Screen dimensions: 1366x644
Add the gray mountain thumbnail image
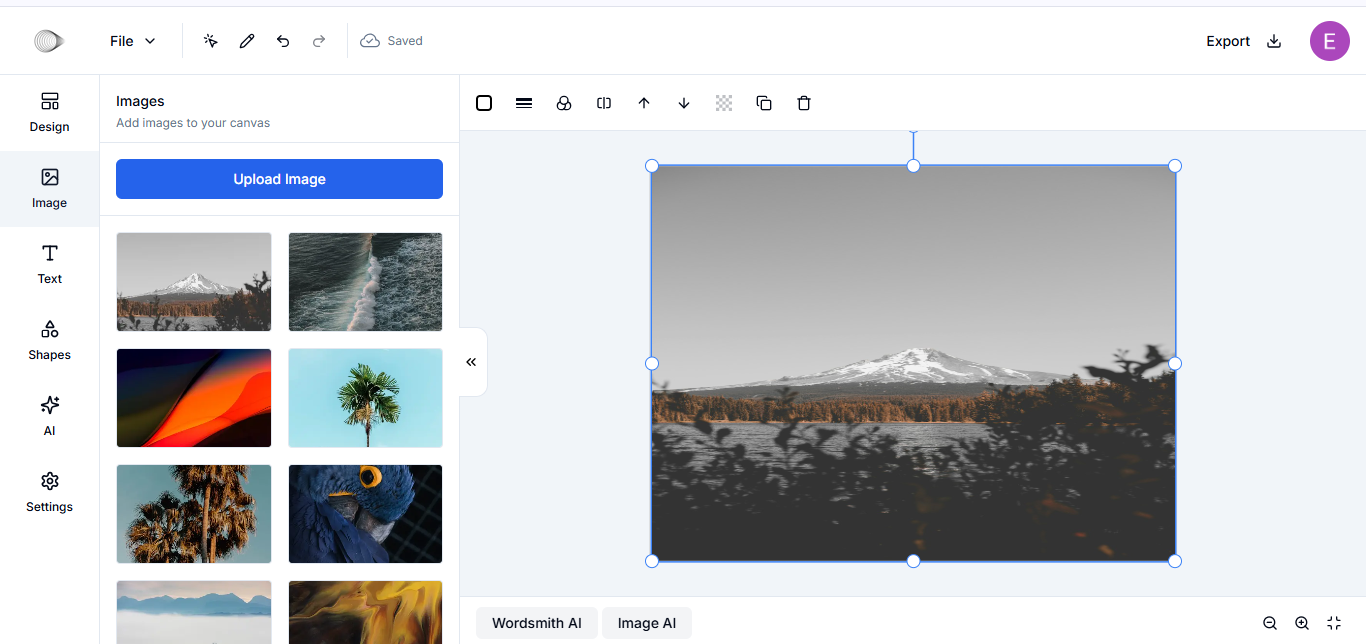[x=194, y=282]
